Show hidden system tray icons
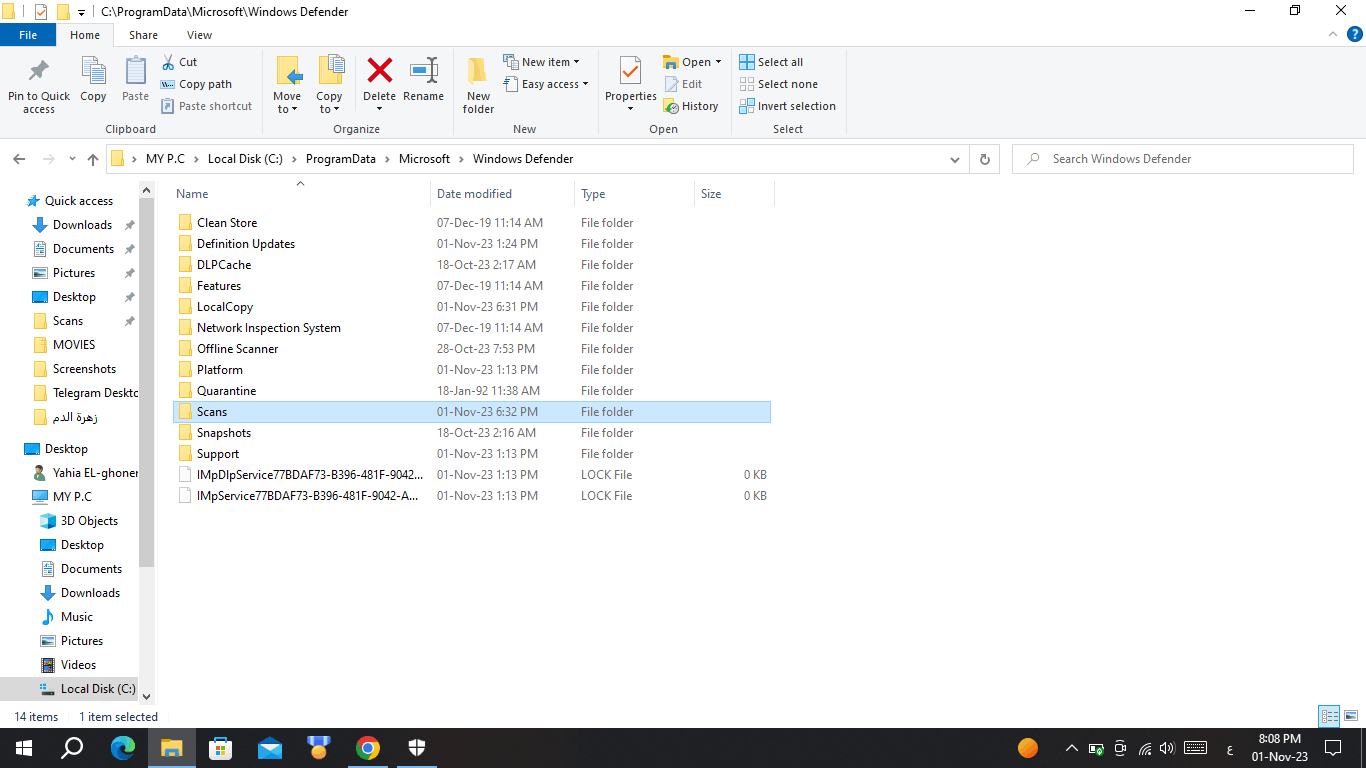Viewport: 1366px width, 768px height. pos(1072,748)
